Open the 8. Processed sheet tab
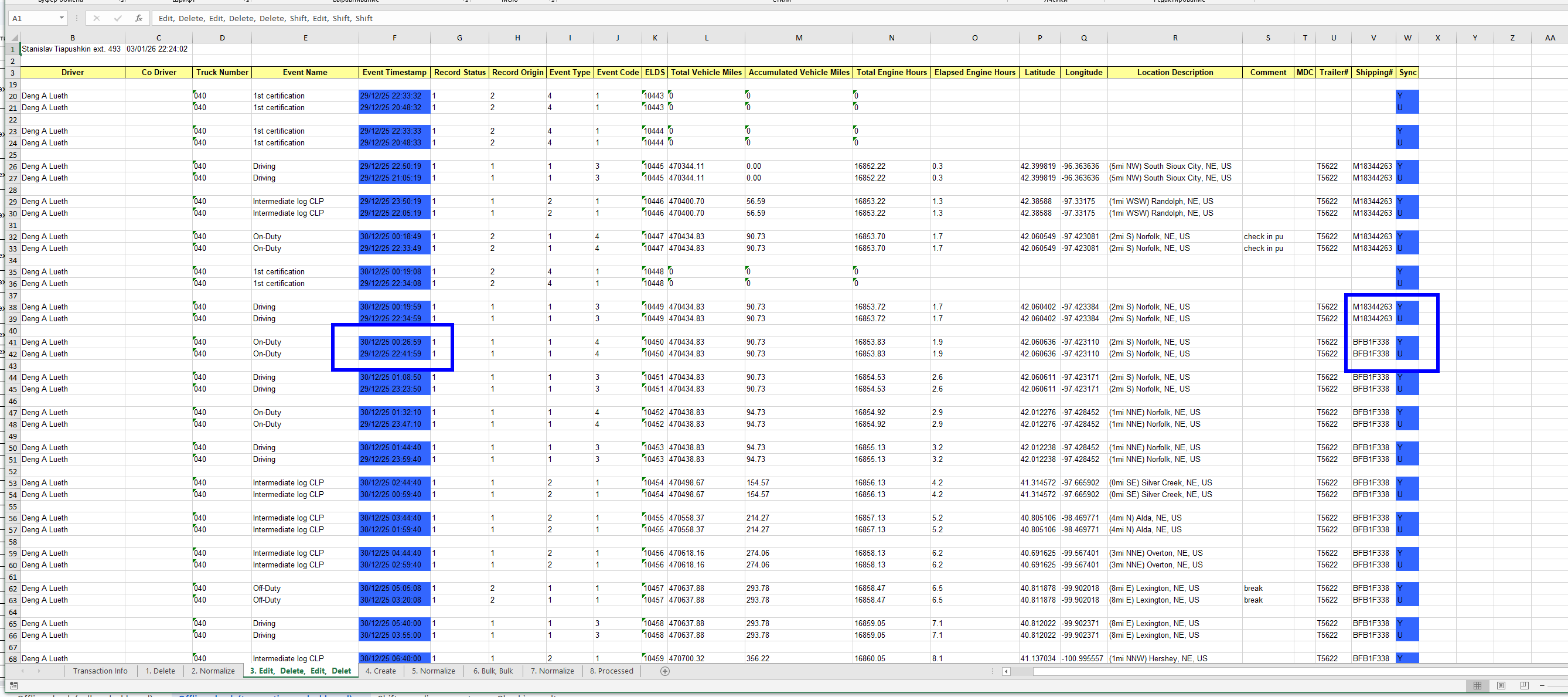The height and width of the screenshot is (697, 1568). (611, 671)
